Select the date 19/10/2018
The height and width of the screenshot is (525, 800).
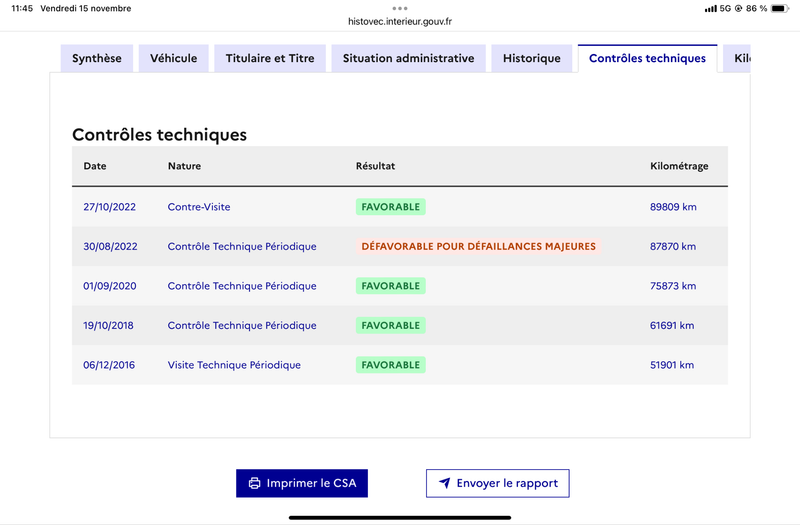tap(108, 326)
